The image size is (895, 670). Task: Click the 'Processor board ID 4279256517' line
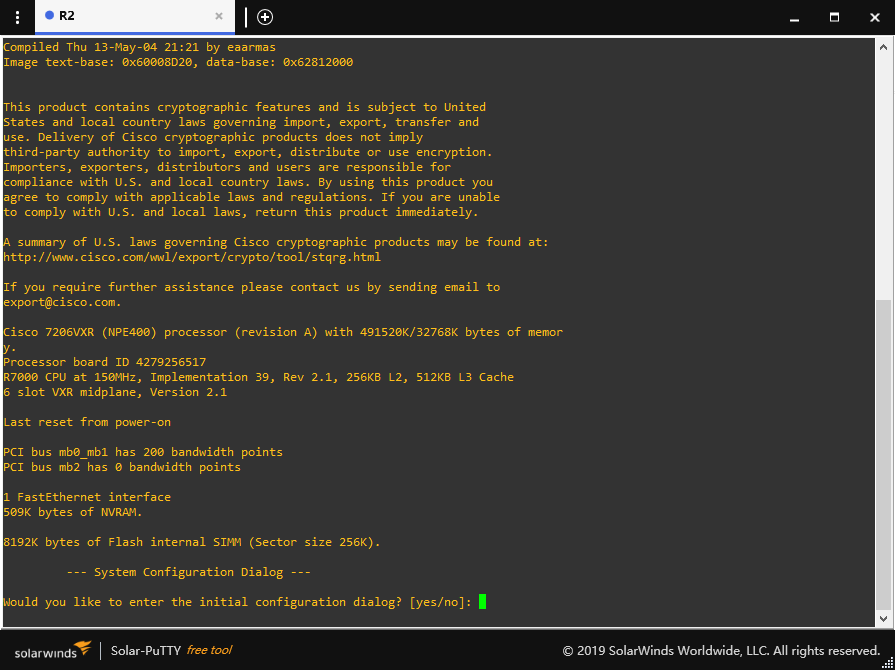tap(104, 362)
